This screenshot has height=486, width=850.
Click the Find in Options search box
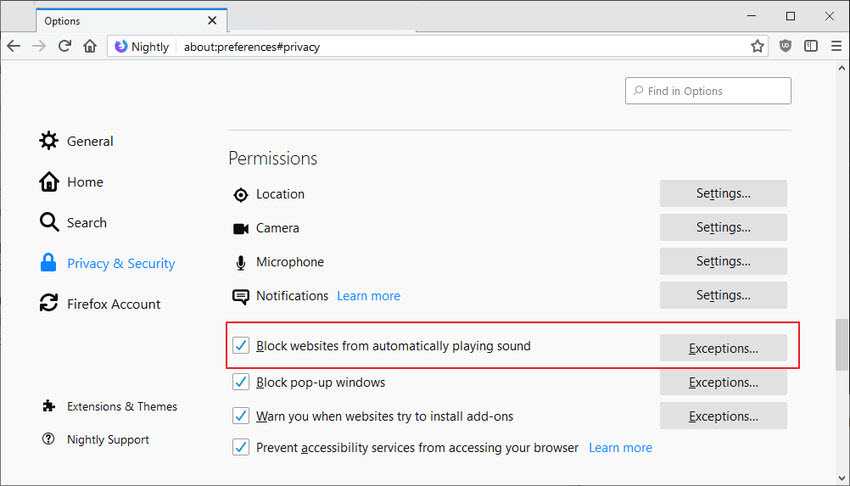point(708,90)
